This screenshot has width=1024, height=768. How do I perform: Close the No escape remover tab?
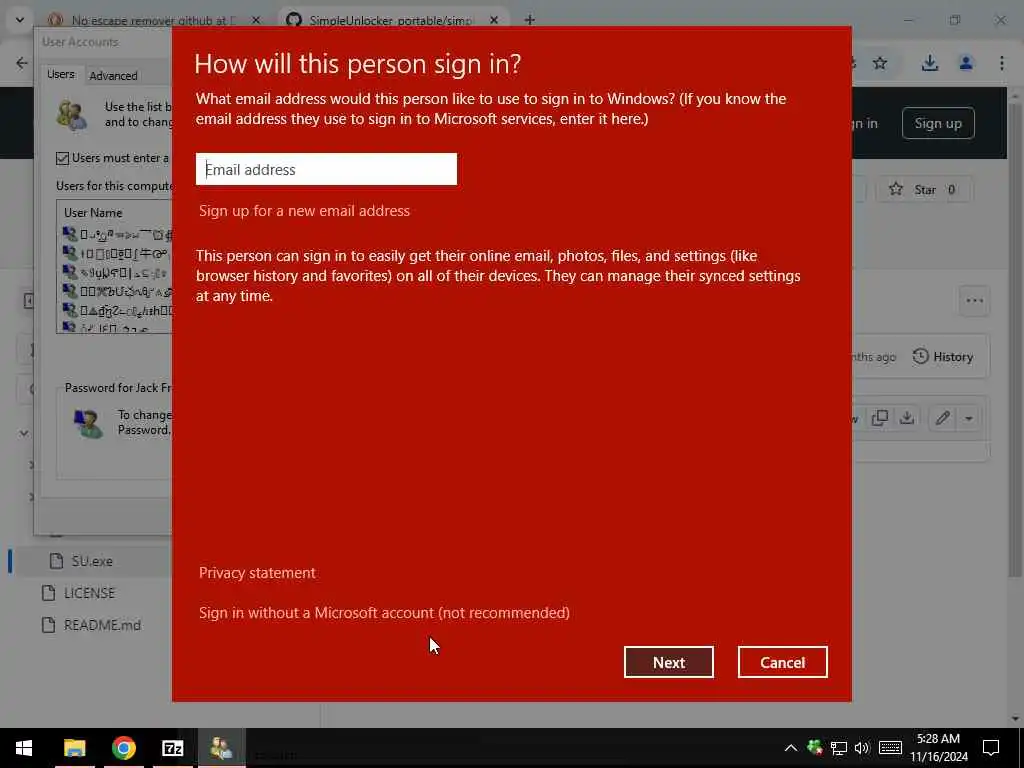point(256,20)
